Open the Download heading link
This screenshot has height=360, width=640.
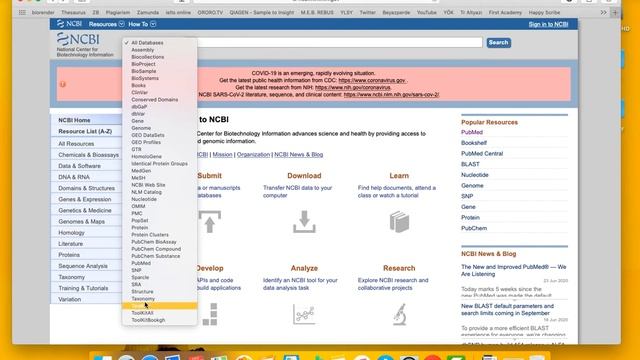pos(304,176)
